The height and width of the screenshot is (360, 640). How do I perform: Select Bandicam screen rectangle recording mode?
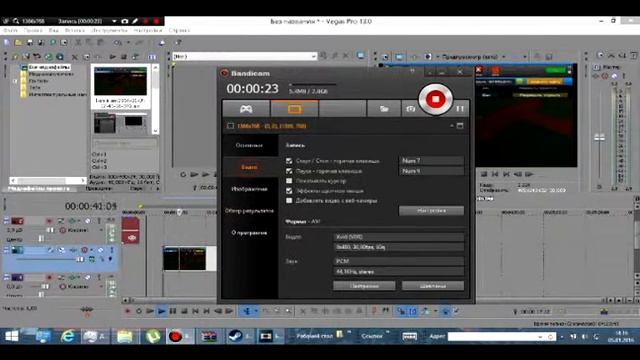click(294, 109)
